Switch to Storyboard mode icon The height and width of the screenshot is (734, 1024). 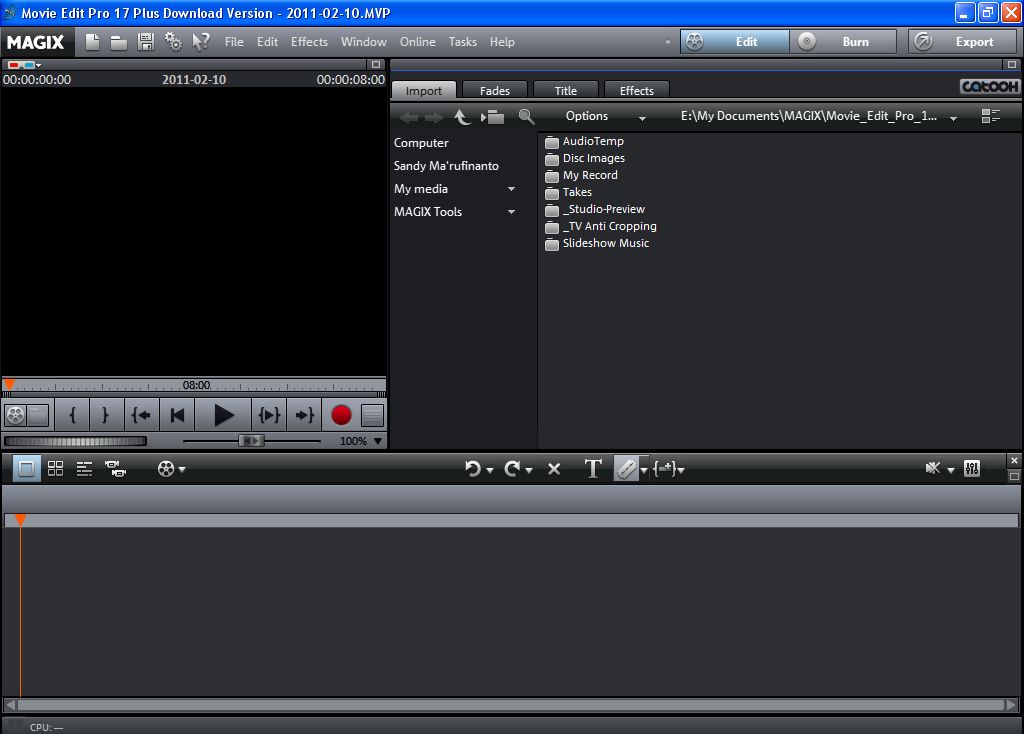point(26,468)
